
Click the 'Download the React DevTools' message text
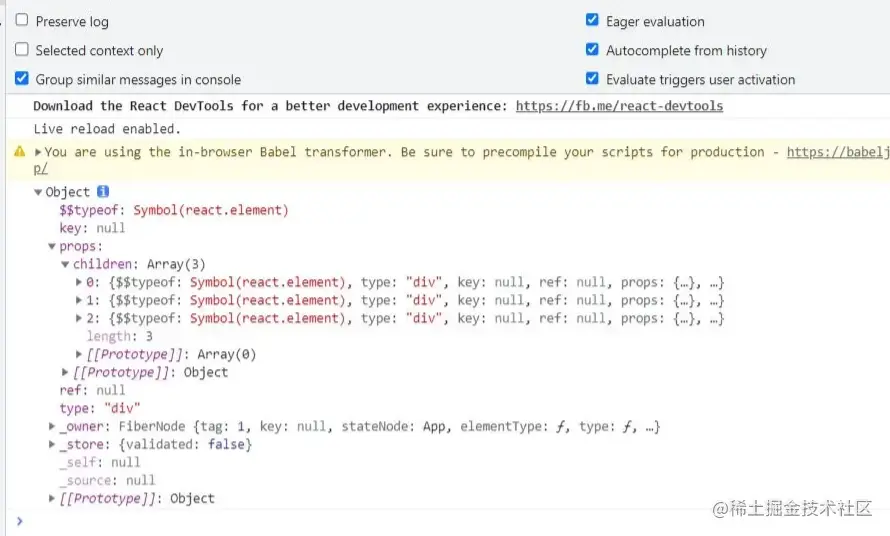click(x=270, y=106)
